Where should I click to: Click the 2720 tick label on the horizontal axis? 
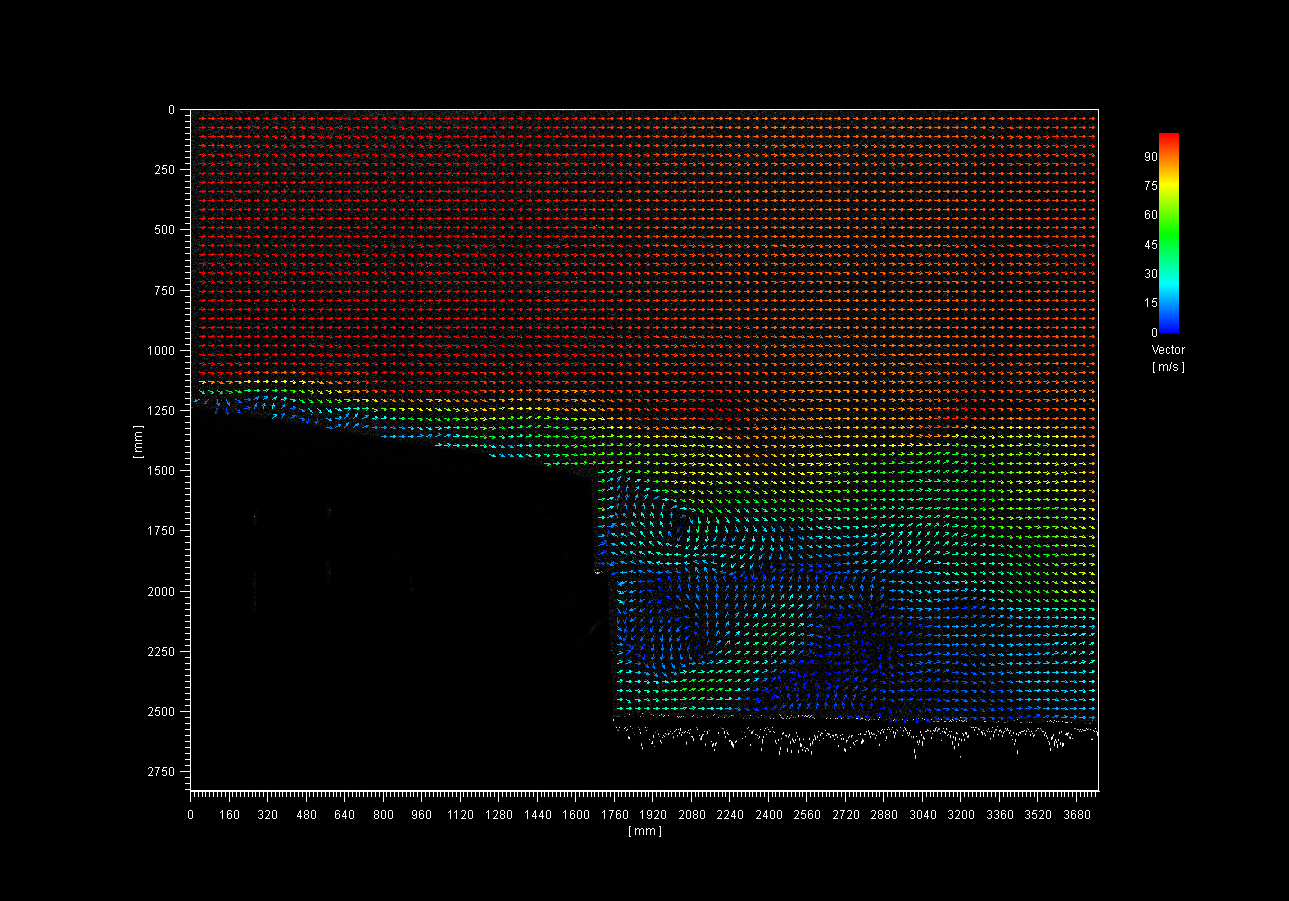(x=845, y=815)
